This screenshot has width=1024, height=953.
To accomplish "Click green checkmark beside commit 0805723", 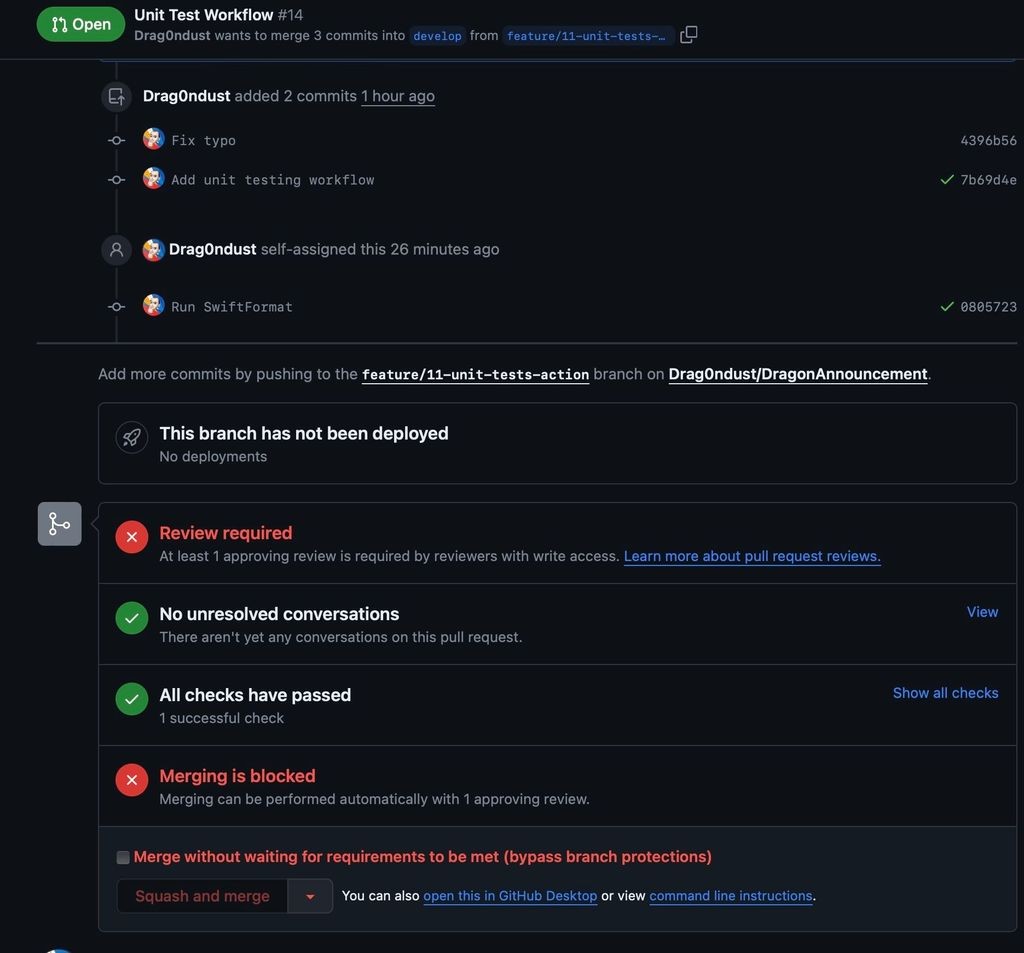I will [947, 306].
